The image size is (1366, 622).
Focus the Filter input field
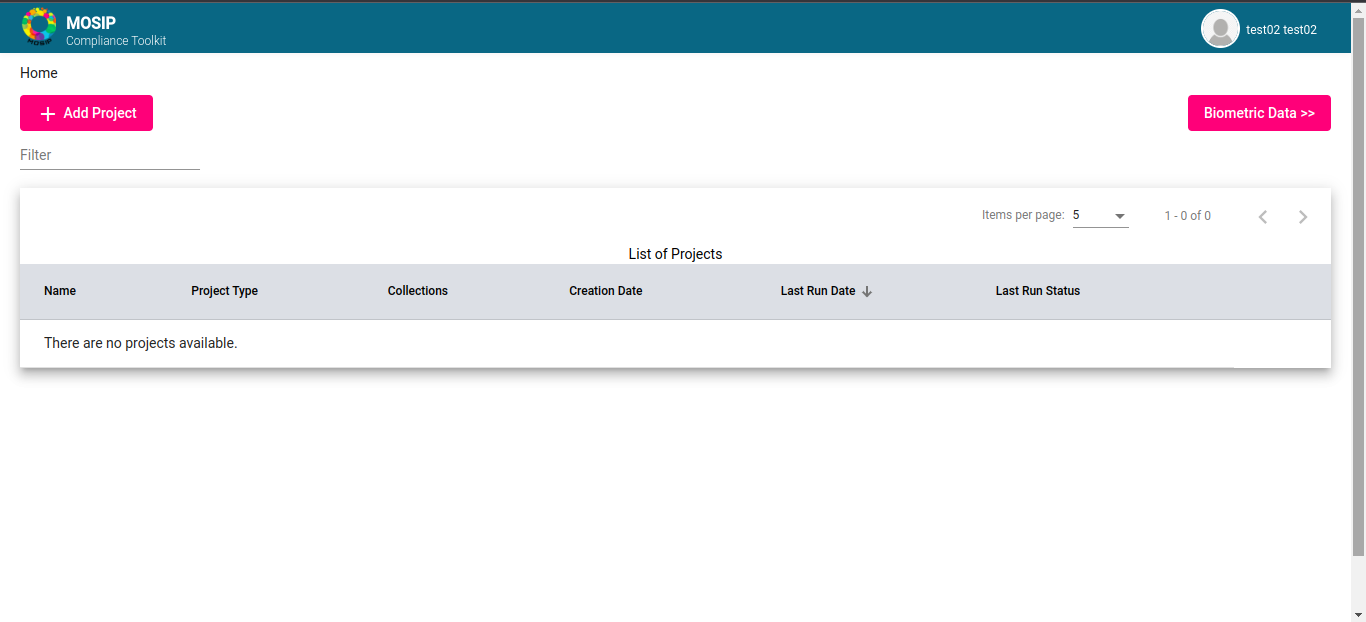(110, 155)
